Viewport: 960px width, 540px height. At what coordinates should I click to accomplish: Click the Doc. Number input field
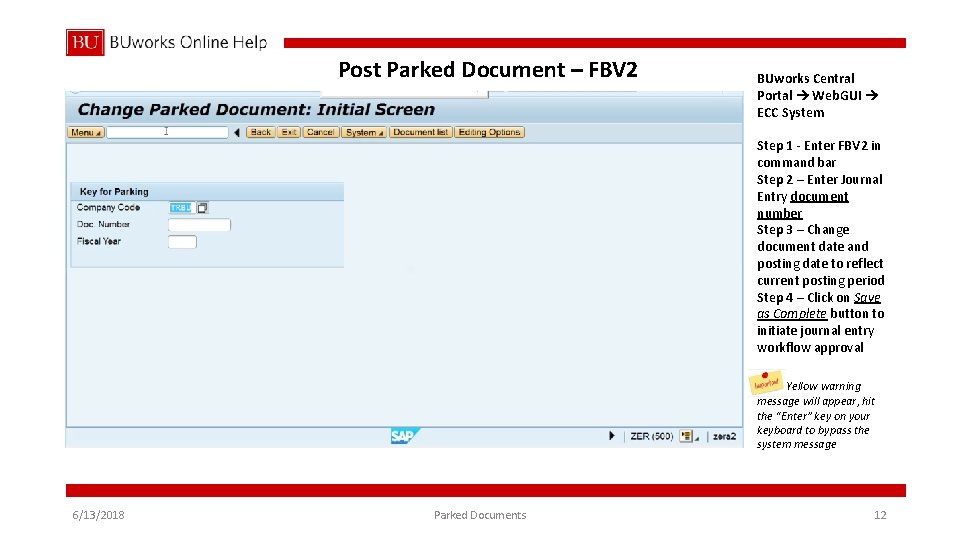(200, 225)
